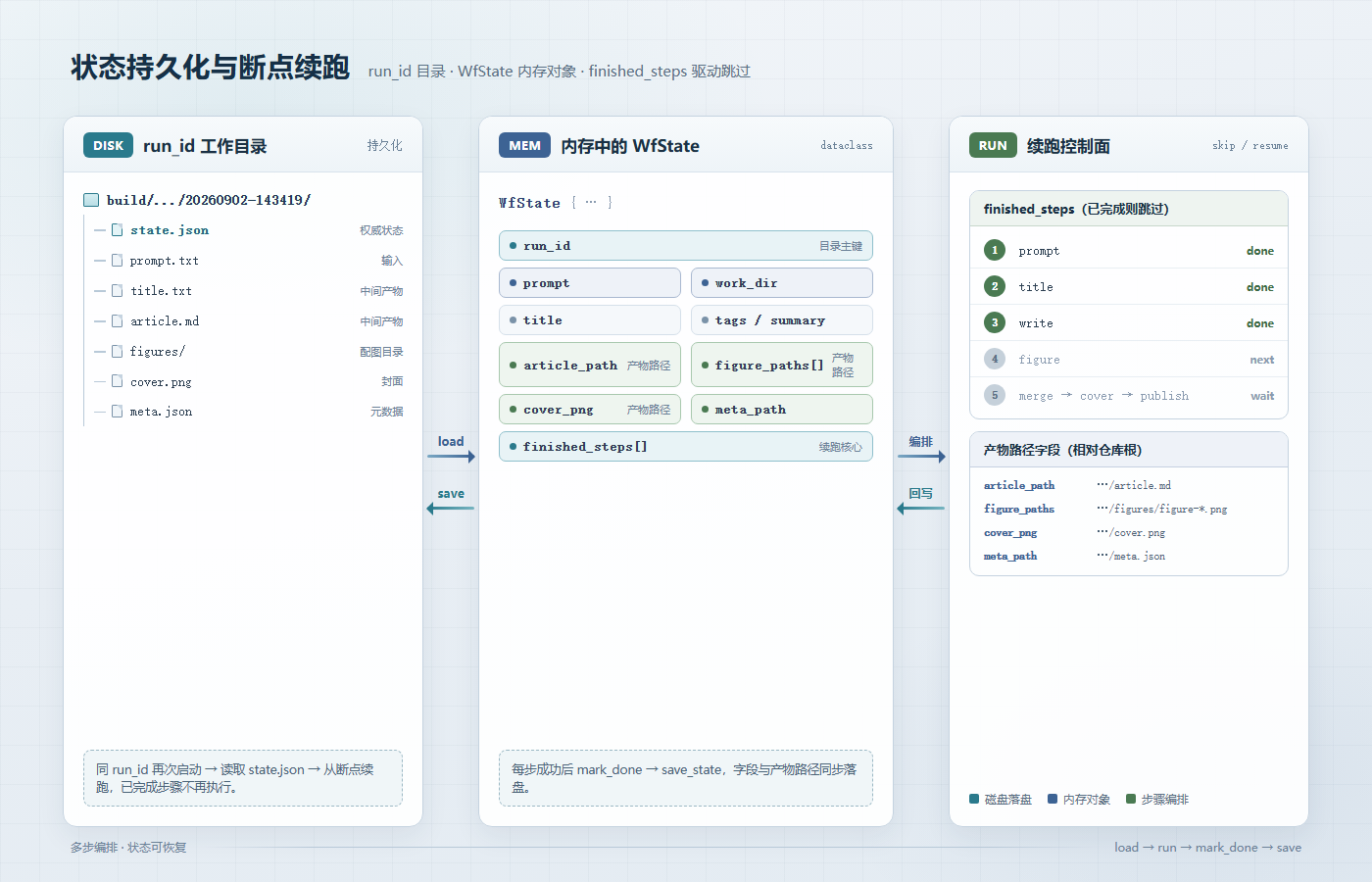The width and height of the screenshot is (1372, 882).
Task: Select the tags / summary field chip
Action: coord(782,320)
